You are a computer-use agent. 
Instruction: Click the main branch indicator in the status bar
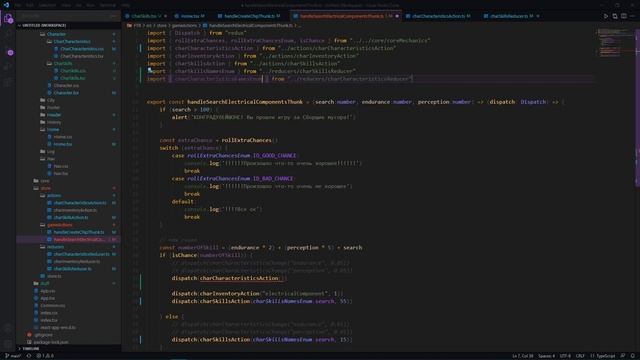coord(13,356)
